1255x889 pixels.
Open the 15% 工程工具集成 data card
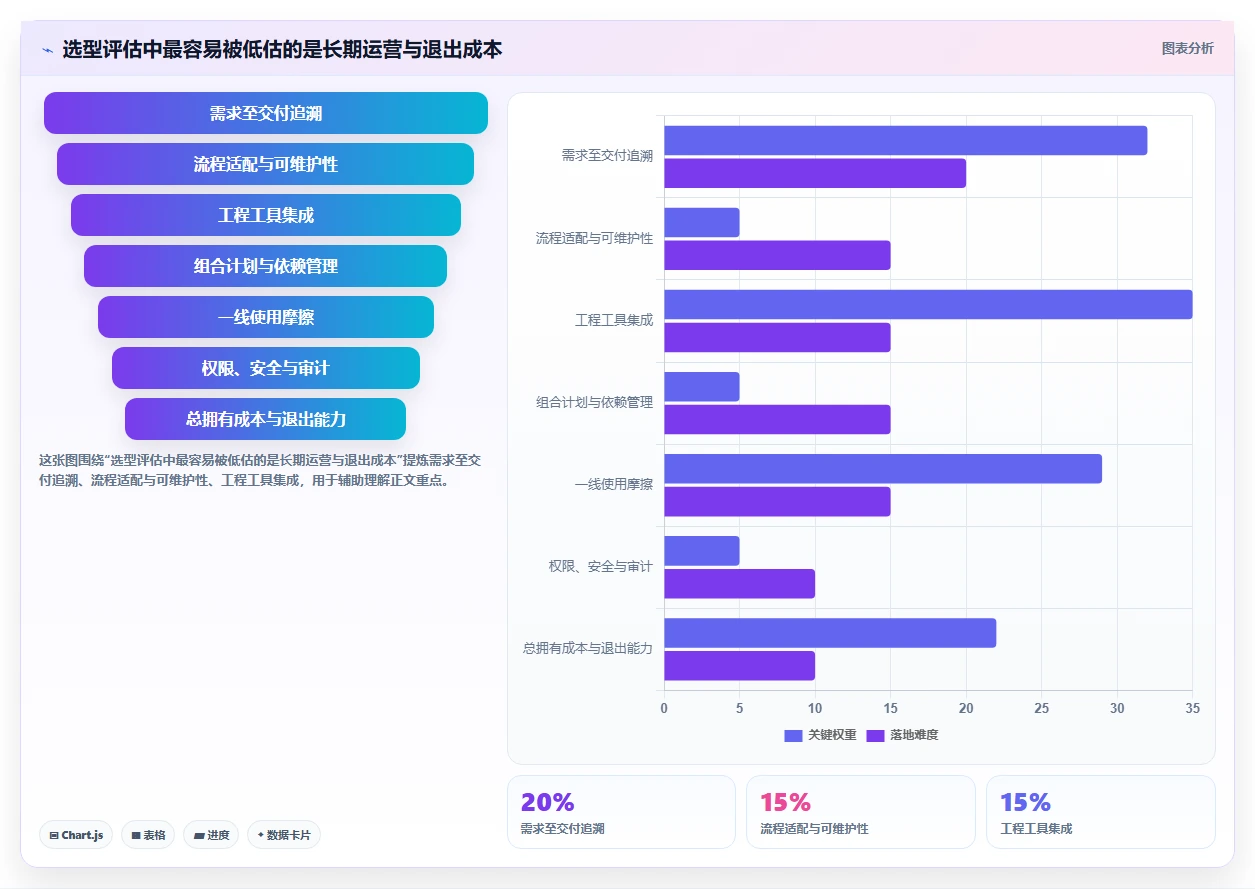click(x=1100, y=812)
